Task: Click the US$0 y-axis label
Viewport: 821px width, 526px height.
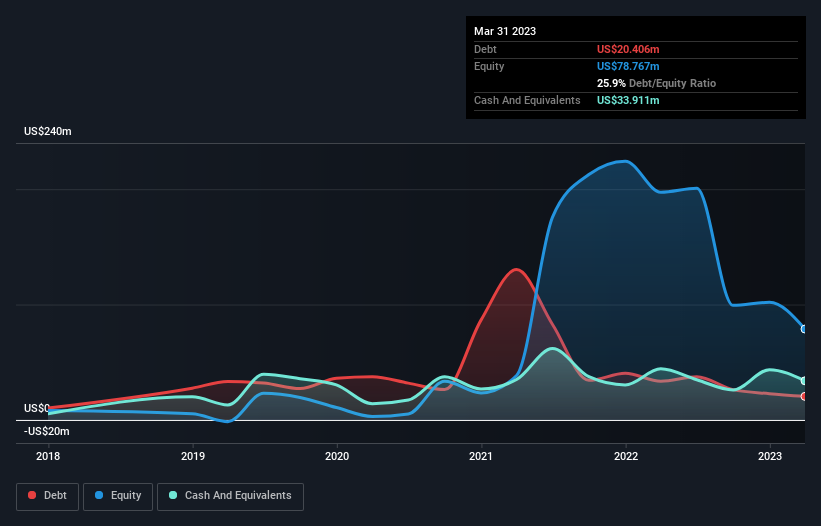Action: pos(37,408)
